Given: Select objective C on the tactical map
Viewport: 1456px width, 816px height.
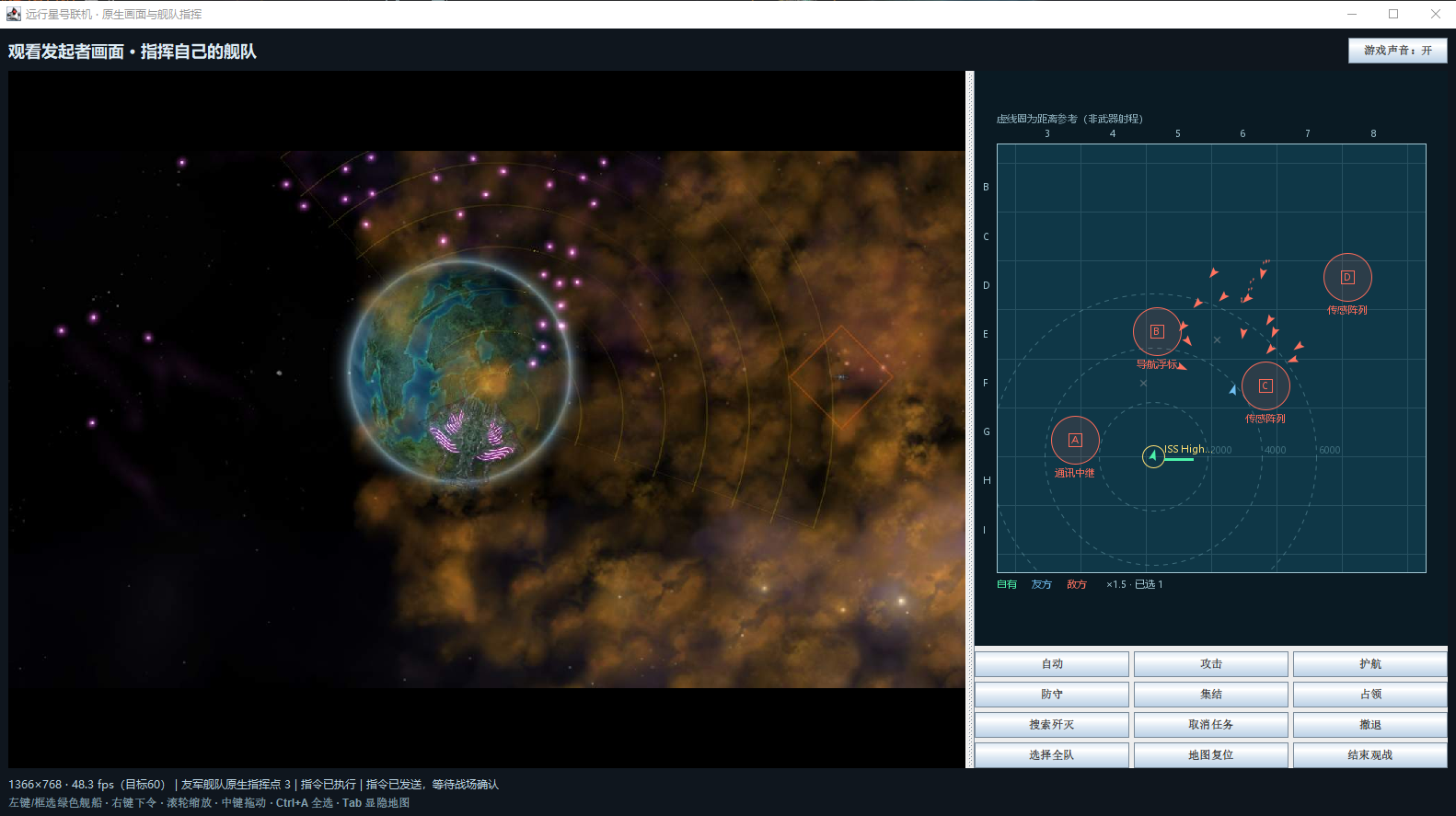Looking at the screenshot, I should tap(1265, 386).
